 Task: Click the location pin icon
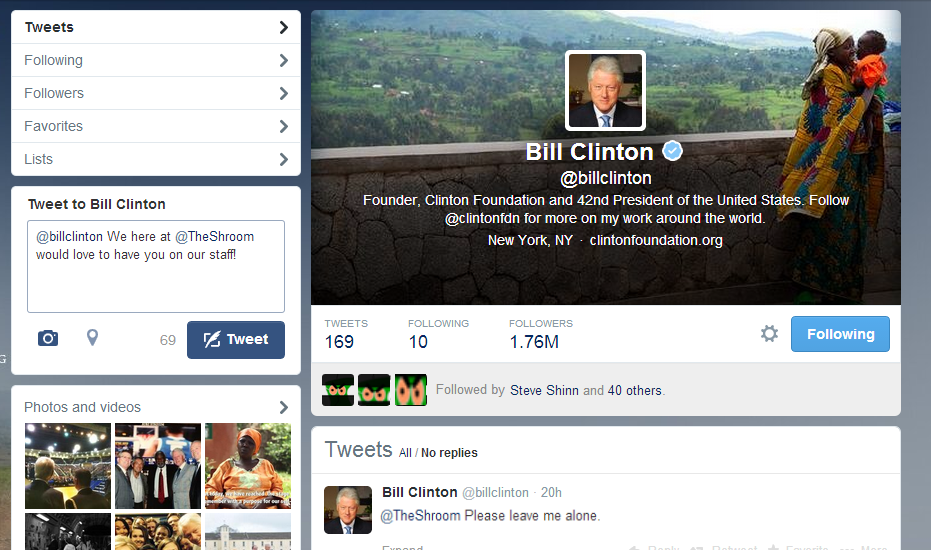click(x=92, y=338)
